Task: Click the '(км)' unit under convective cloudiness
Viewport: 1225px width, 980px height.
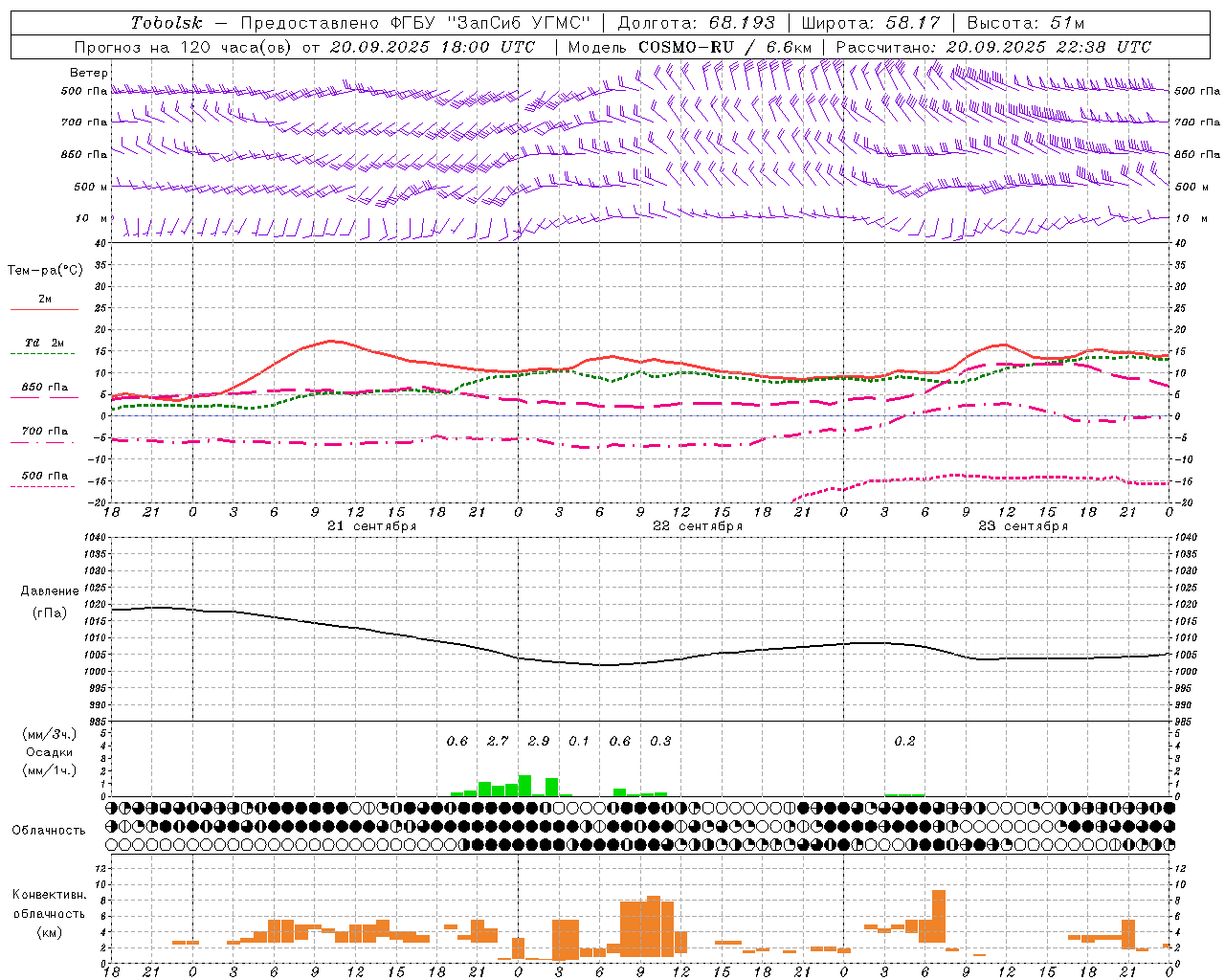Action: coord(51,932)
